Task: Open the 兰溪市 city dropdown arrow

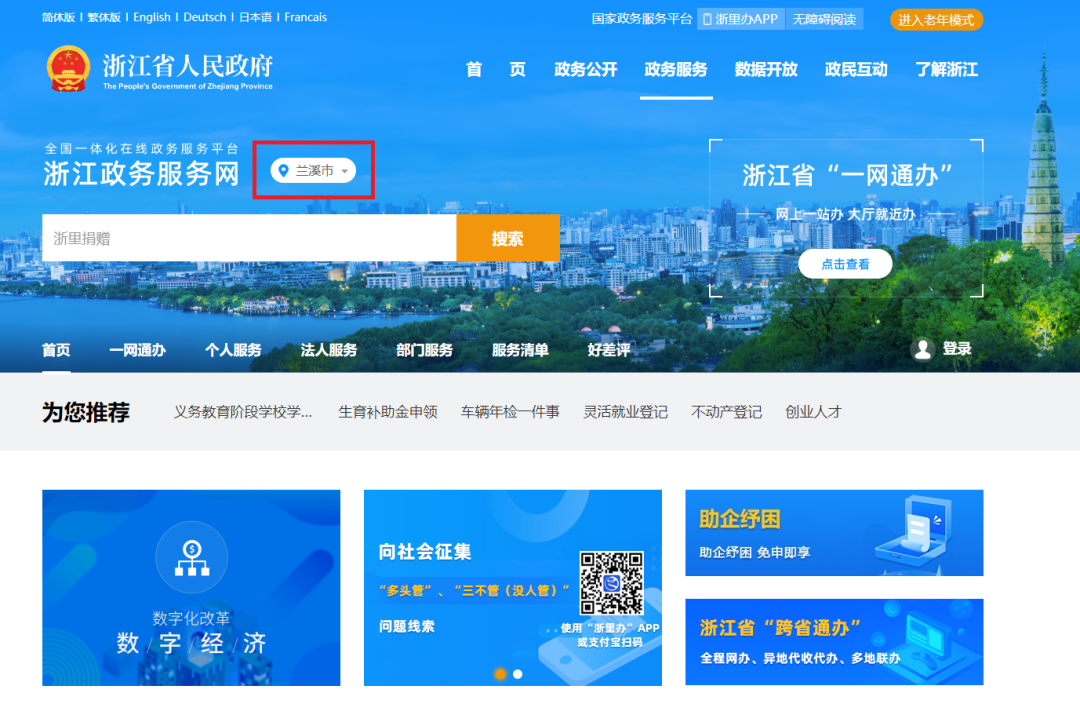Action: tap(344, 171)
